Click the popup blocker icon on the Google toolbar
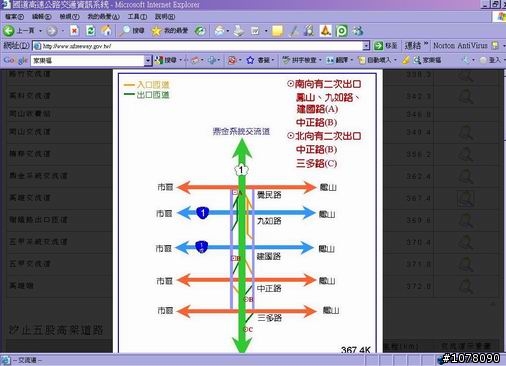Viewport: 506px width, 366px height. pos(232,60)
